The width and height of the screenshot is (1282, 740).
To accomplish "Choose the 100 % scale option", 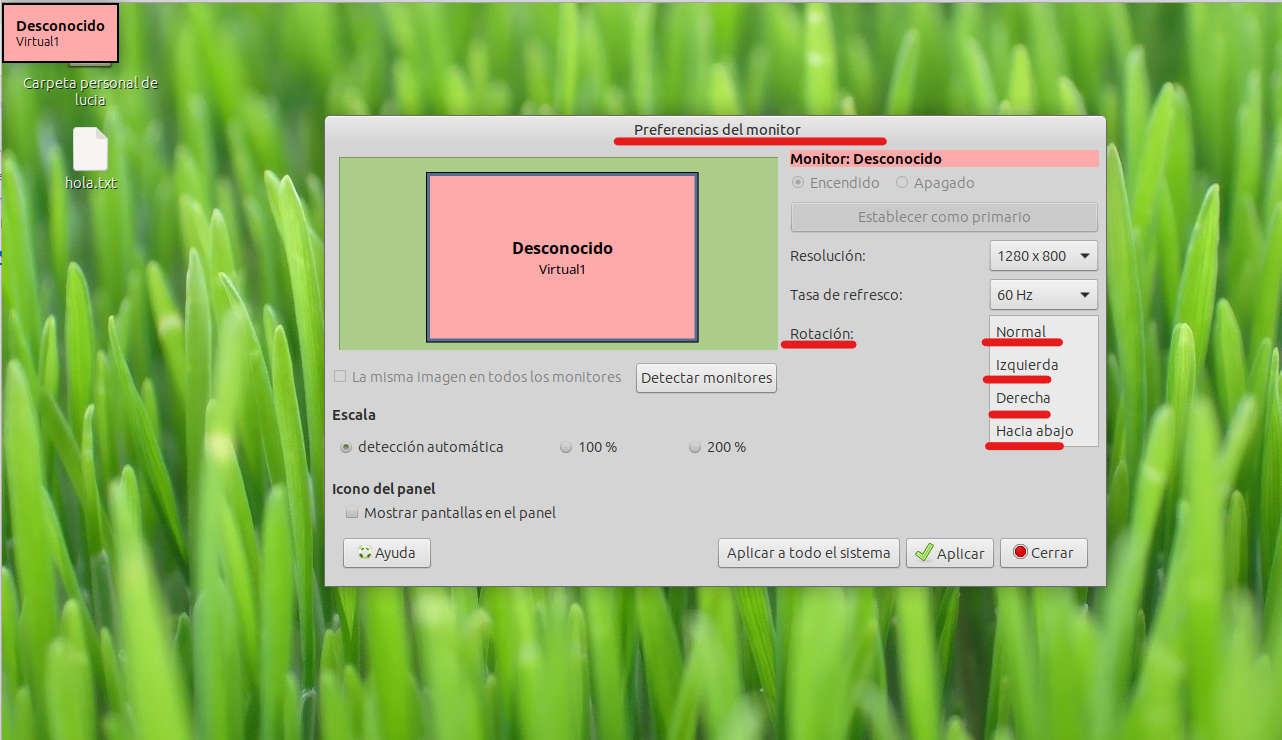I will pyautogui.click(x=566, y=448).
